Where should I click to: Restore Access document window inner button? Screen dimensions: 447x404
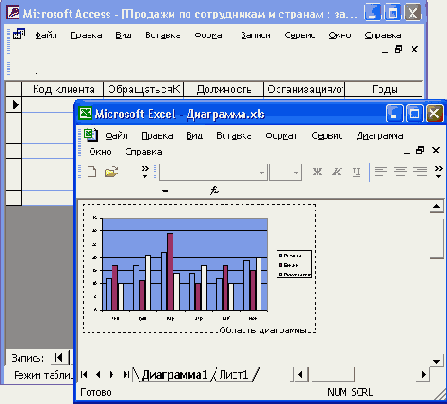(399, 49)
